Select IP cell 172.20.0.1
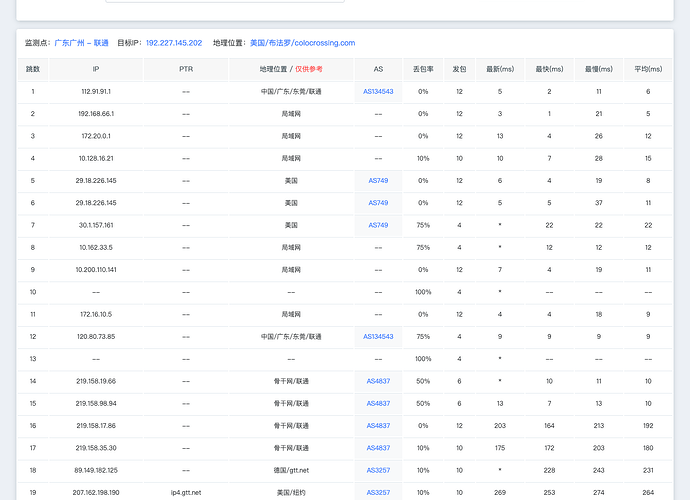This screenshot has height=500, width=690. pos(96,136)
